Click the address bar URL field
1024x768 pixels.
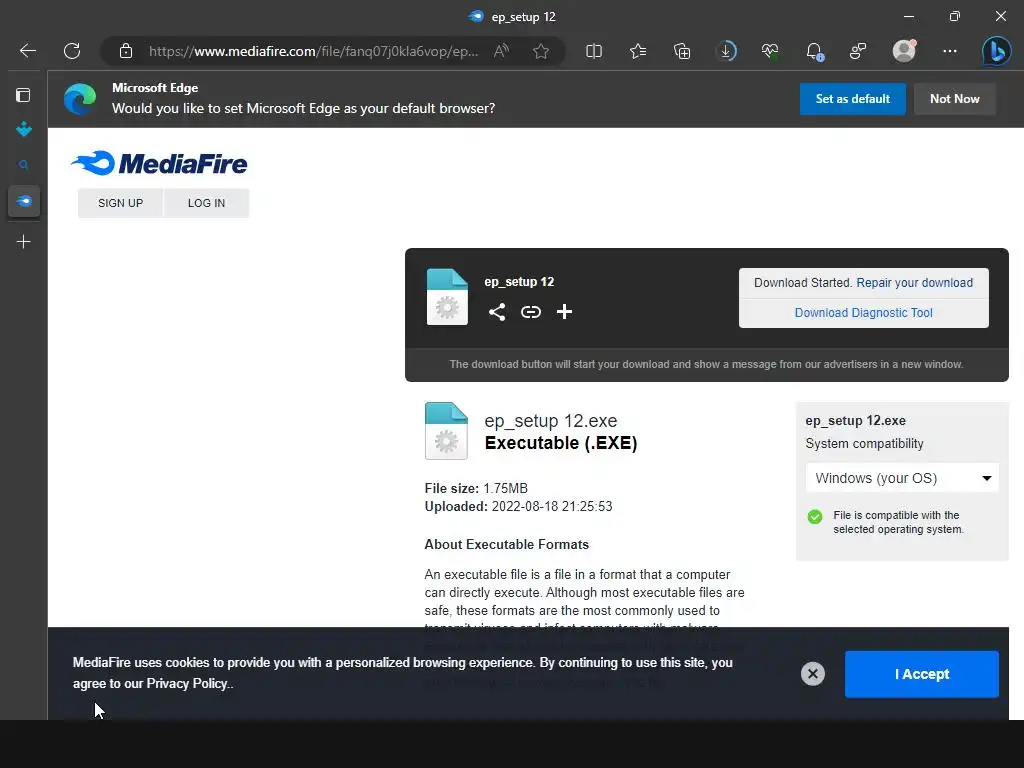click(313, 51)
